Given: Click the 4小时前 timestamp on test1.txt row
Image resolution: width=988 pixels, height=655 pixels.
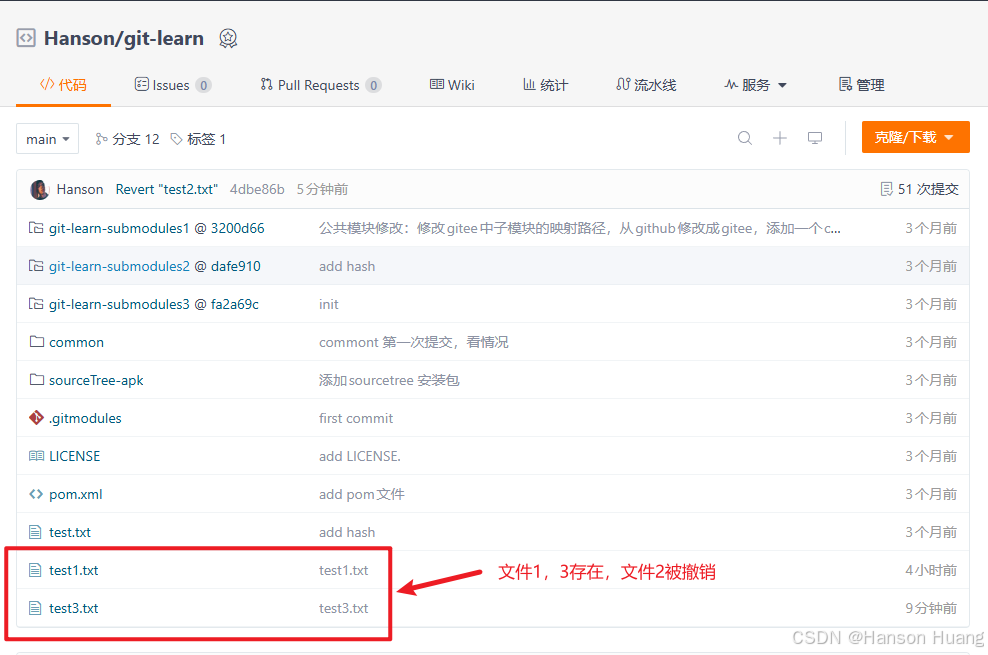Looking at the screenshot, I should 931,570.
